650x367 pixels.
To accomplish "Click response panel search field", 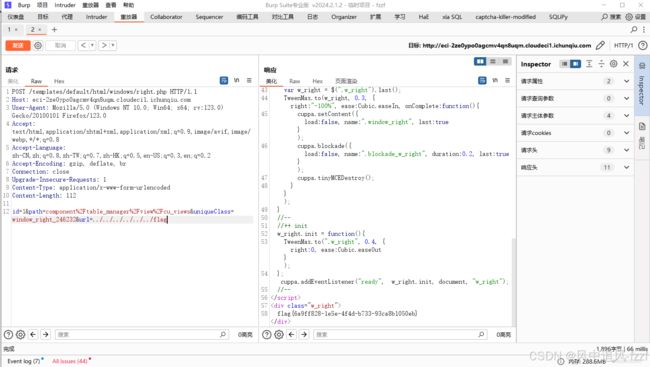I will (x=400, y=334).
